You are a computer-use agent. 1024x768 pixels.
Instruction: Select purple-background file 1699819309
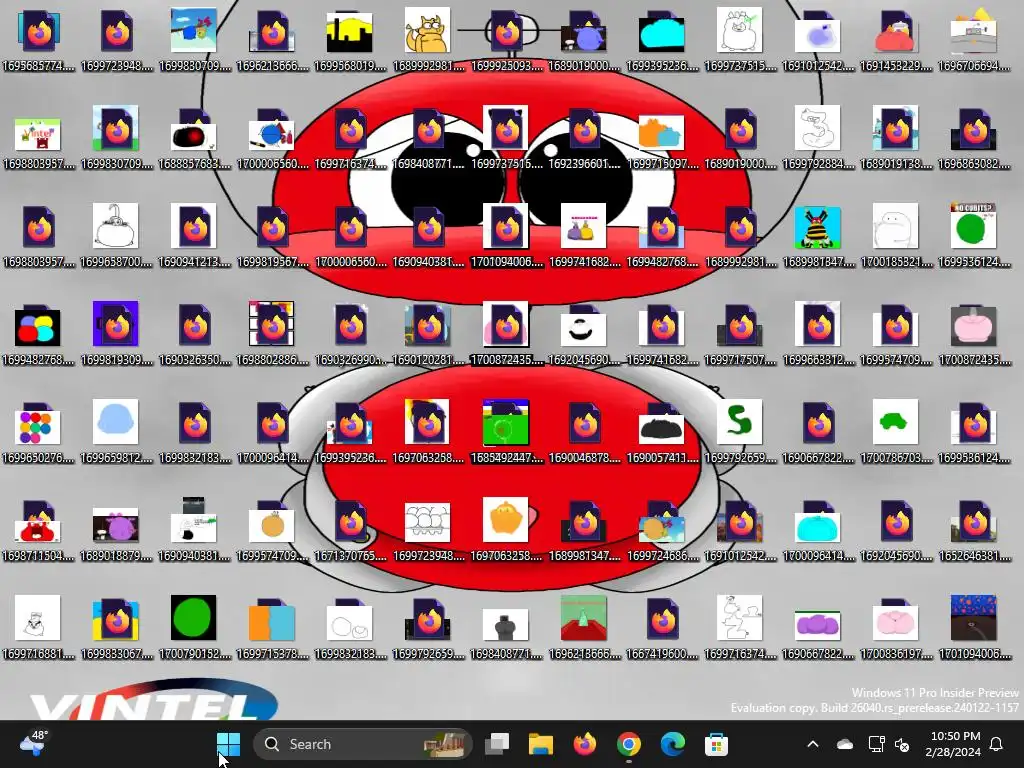point(116,334)
